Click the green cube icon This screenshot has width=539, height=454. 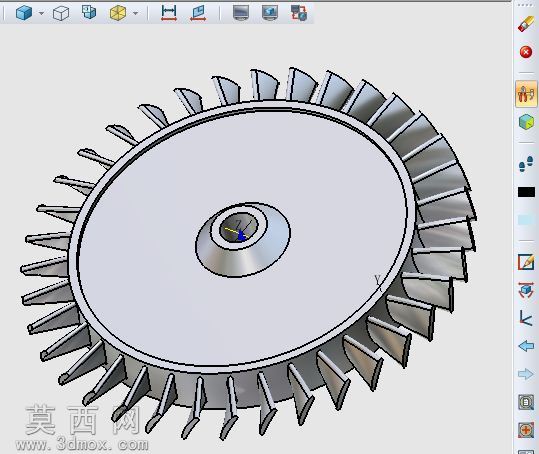pos(526,122)
